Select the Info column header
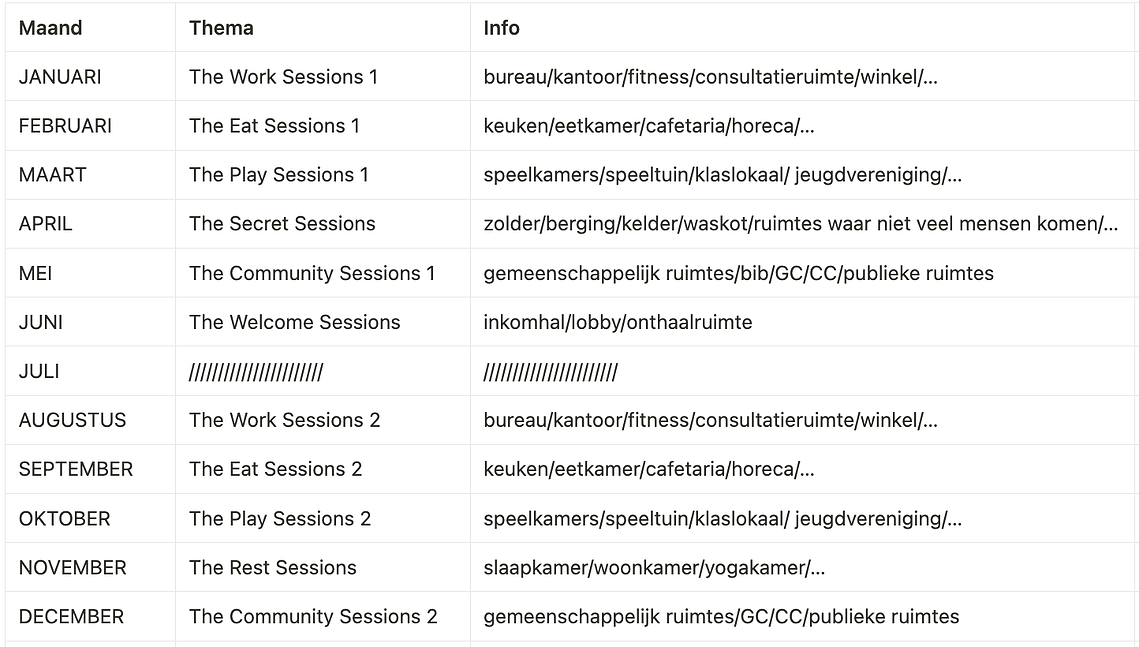The width and height of the screenshot is (1139, 647). [804, 28]
